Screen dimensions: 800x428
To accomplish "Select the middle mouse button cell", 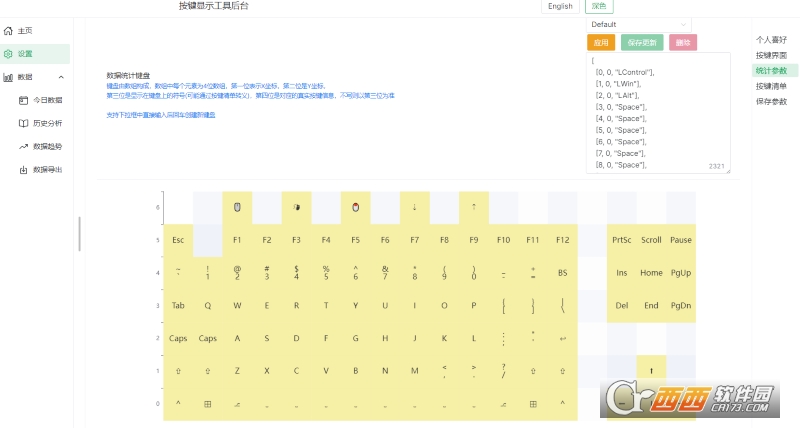I will click(x=296, y=208).
